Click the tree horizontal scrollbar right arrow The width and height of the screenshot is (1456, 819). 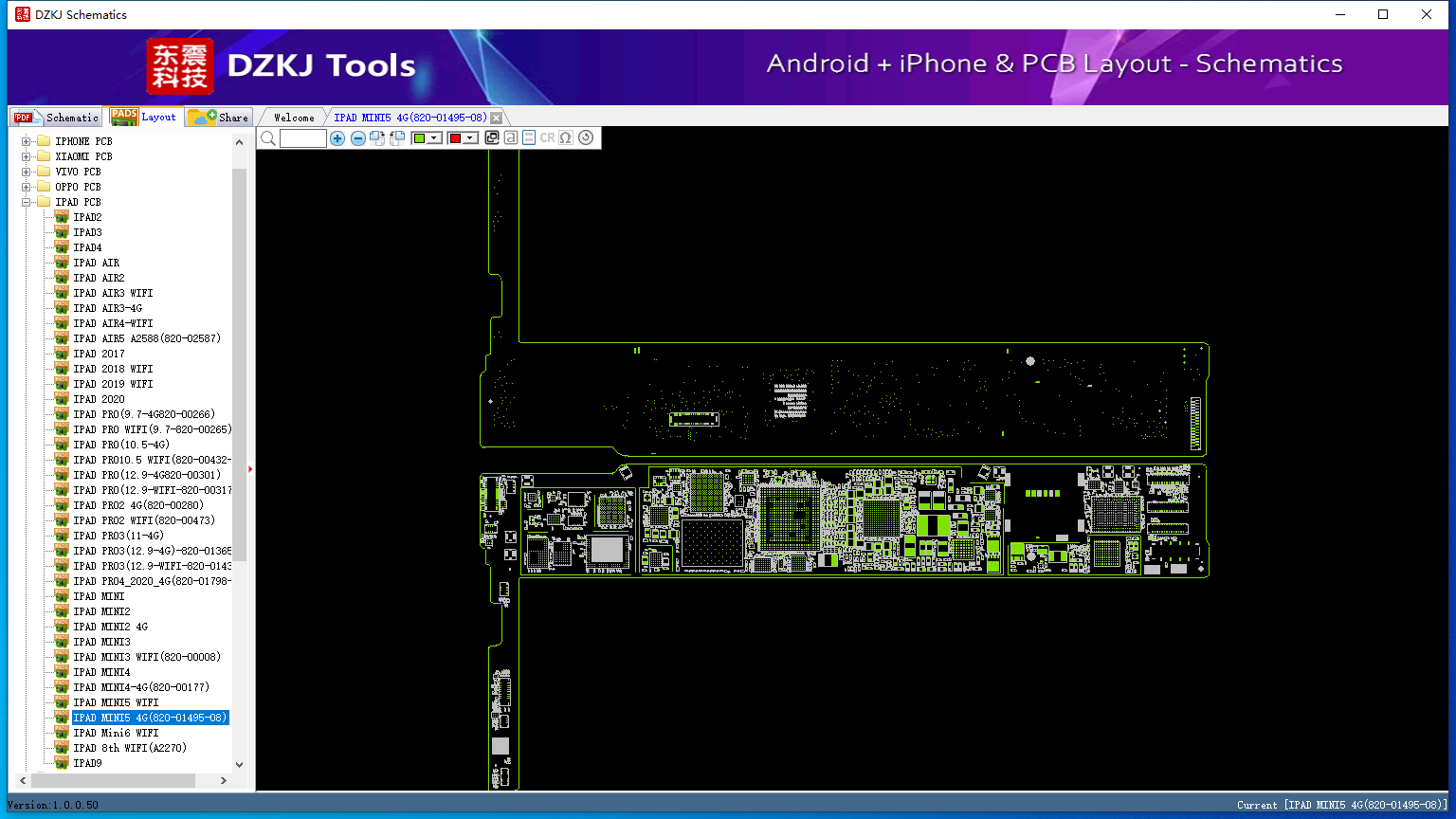[x=224, y=780]
